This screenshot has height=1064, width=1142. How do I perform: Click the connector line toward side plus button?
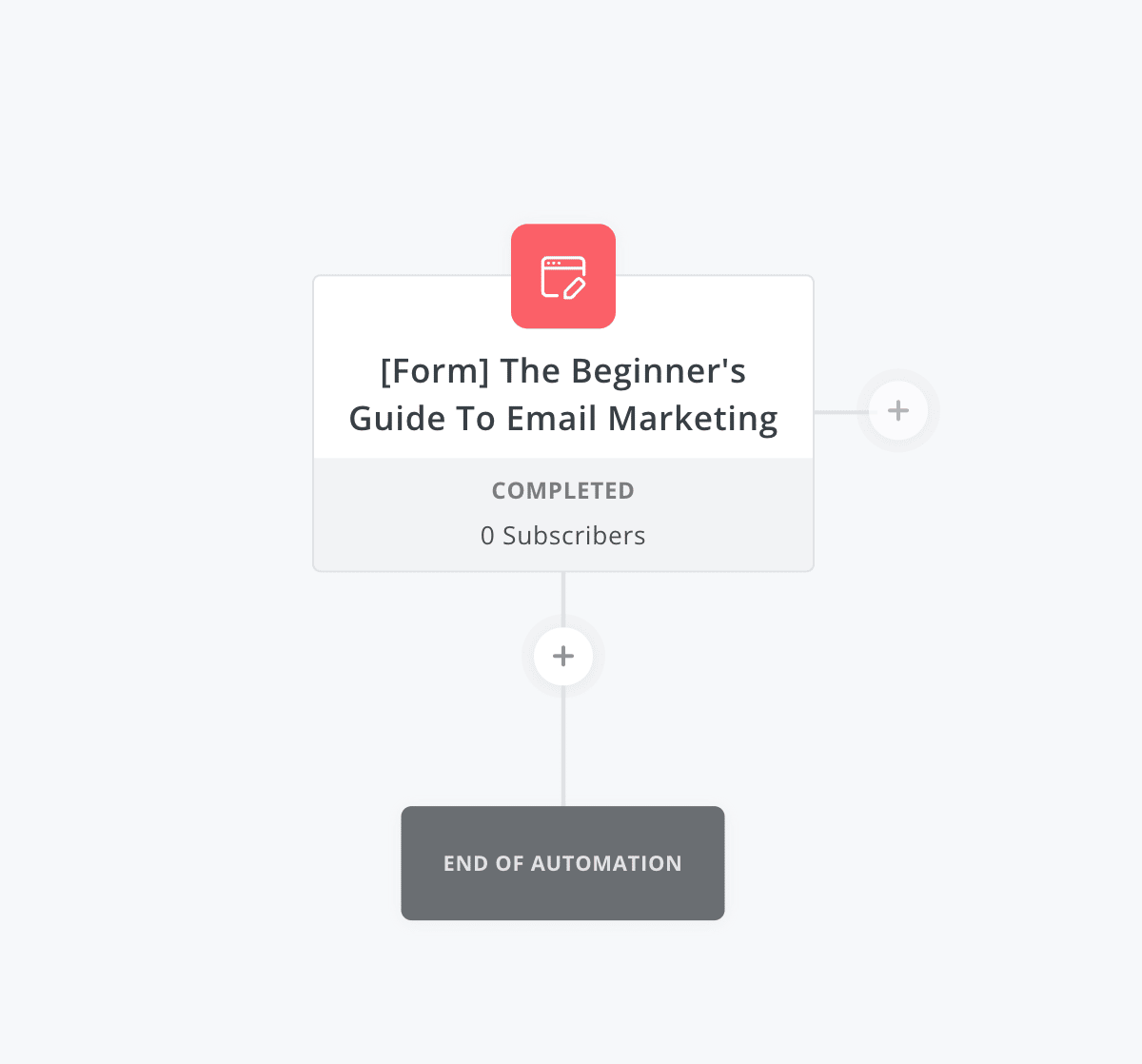tap(840, 412)
